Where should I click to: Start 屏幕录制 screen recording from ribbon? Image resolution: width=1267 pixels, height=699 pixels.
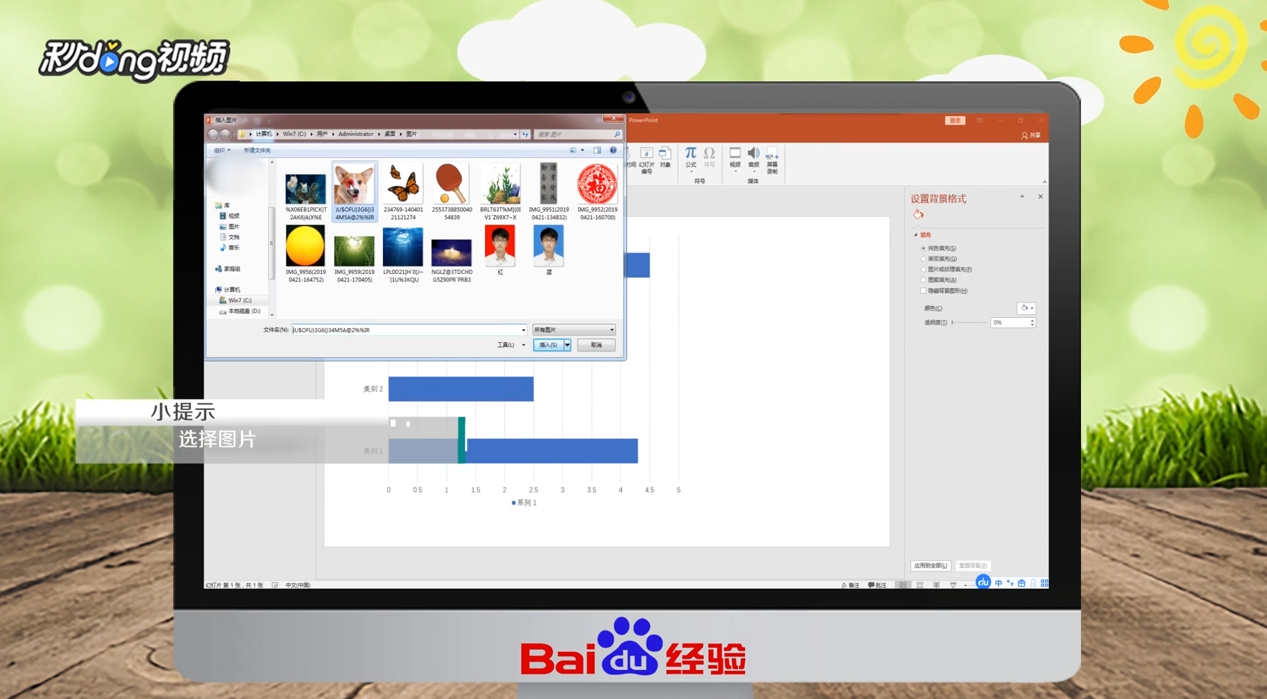pos(772,160)
